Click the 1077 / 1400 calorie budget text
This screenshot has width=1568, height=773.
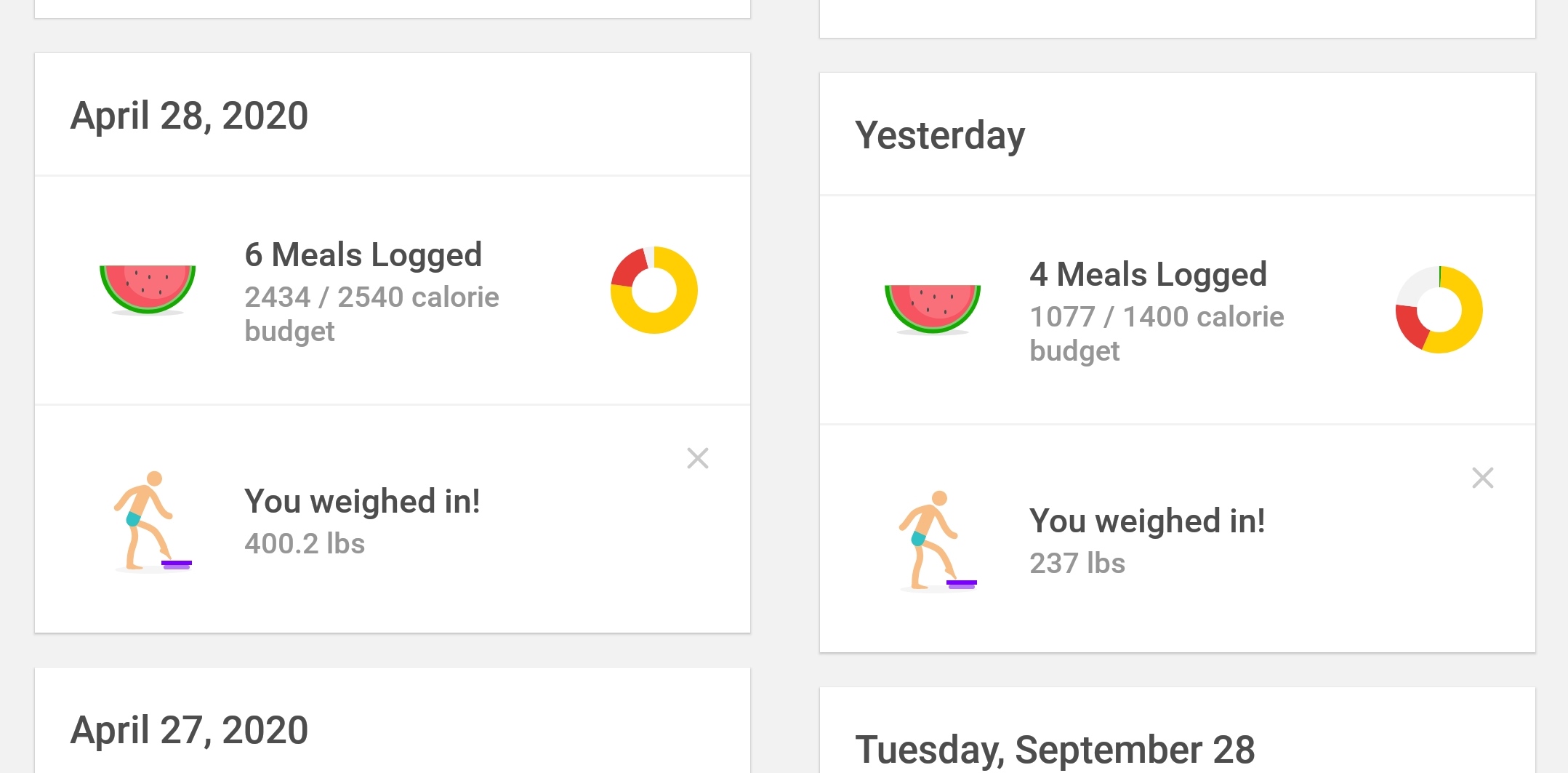click(x=1157, y=334)
